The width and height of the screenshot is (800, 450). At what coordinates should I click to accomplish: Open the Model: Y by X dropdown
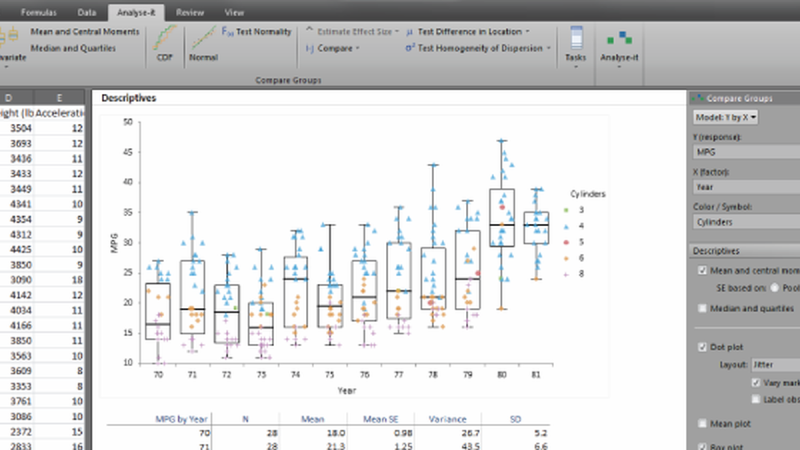click(725, 117)
